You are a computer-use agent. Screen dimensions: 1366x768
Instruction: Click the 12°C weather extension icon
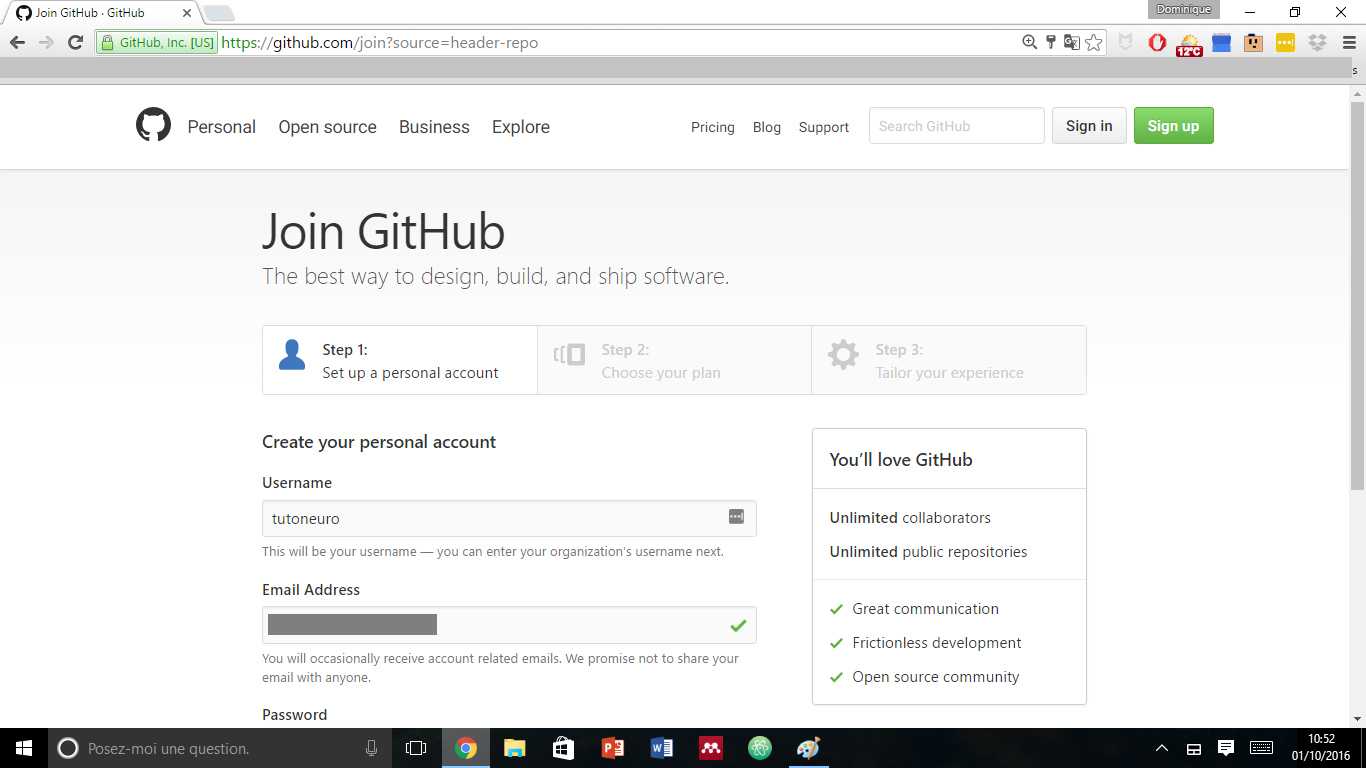(1189, 44)
